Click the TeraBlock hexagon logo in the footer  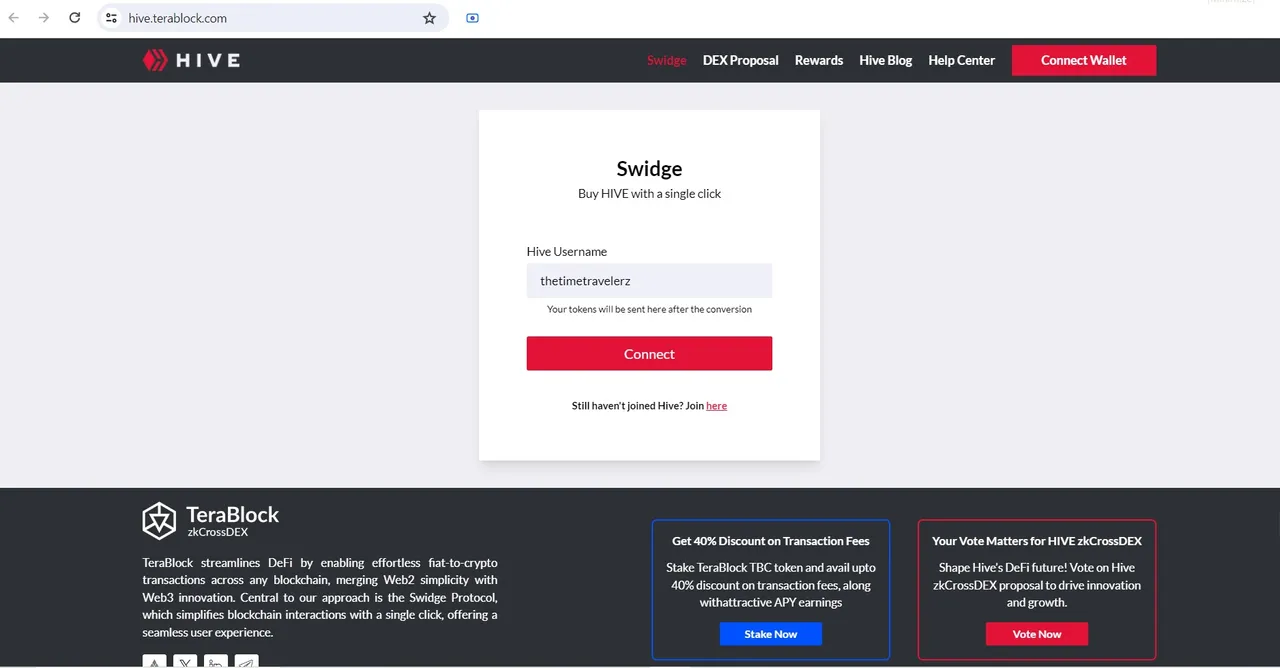click(159, 520)
